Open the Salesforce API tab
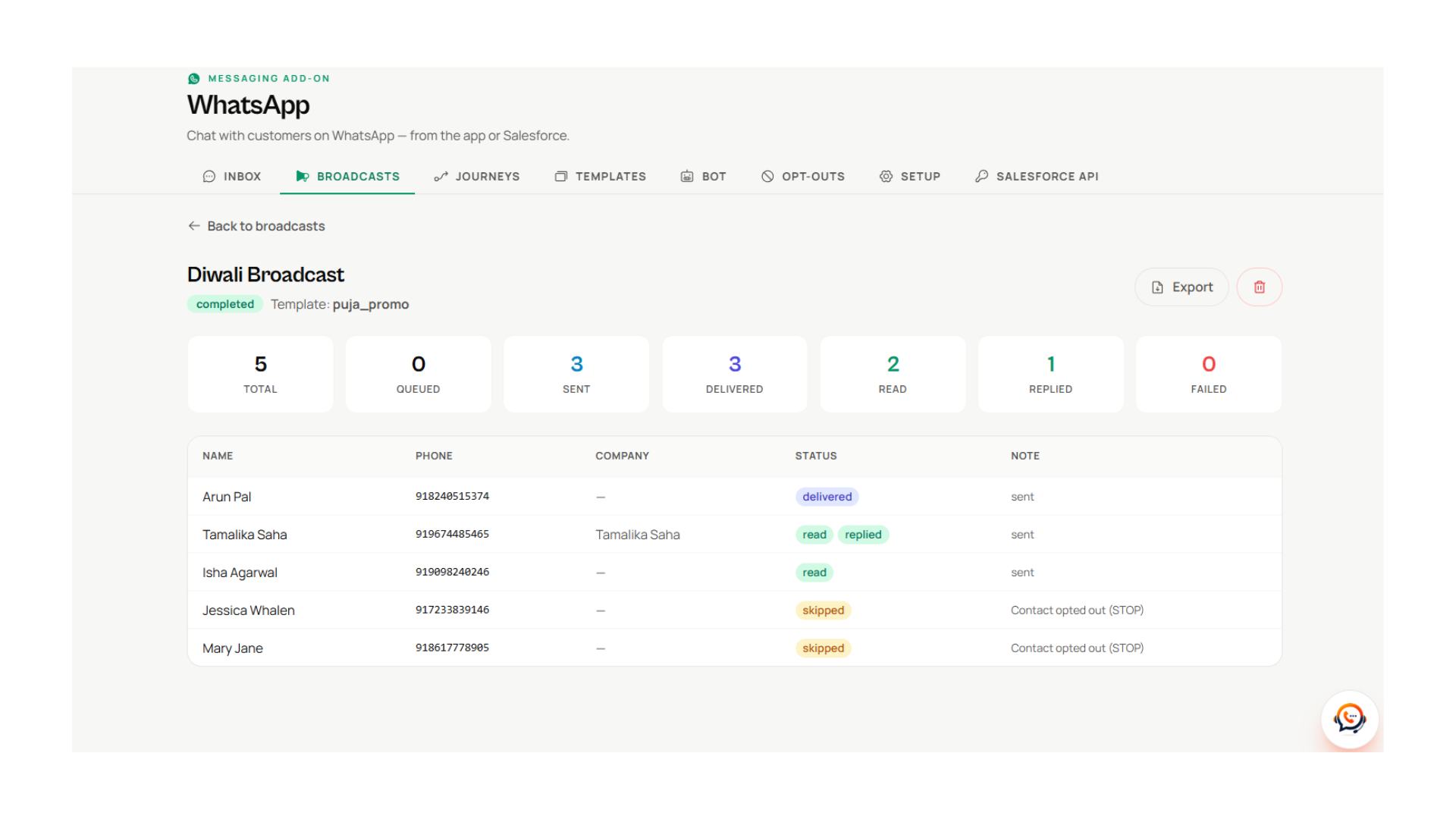This screenshot has width=1456, height=819. [x=1036, y=176]
